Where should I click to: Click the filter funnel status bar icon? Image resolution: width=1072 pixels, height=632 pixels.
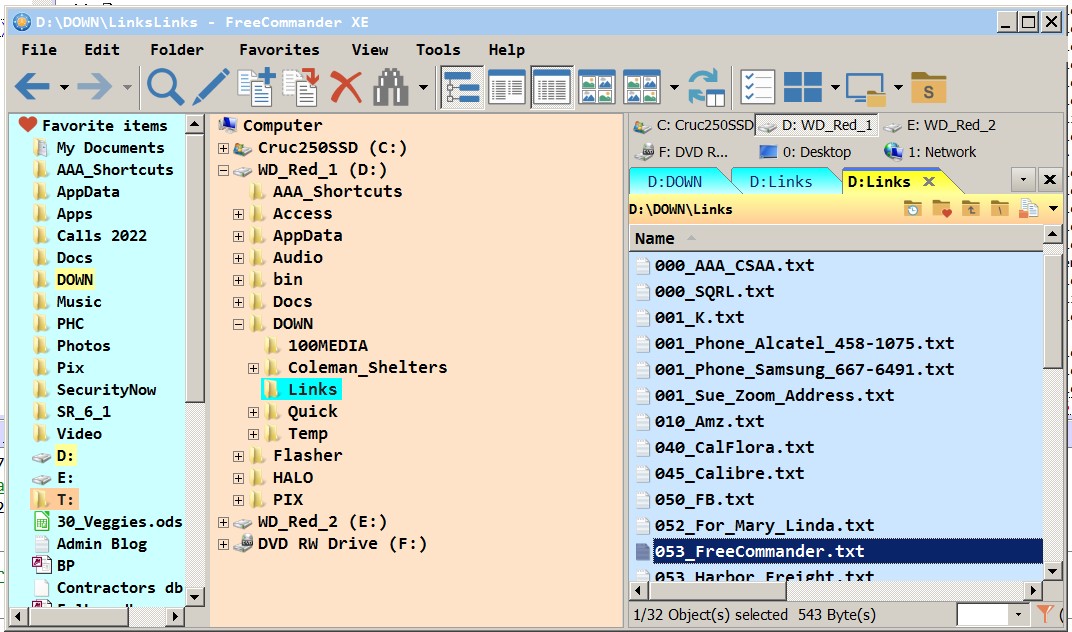coord(1045,614)
